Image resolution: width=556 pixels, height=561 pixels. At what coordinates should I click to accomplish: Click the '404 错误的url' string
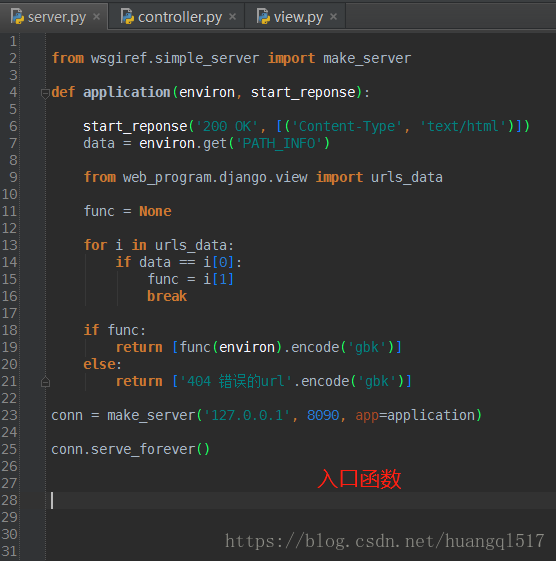pyautogui.click(x=235, y=381)
